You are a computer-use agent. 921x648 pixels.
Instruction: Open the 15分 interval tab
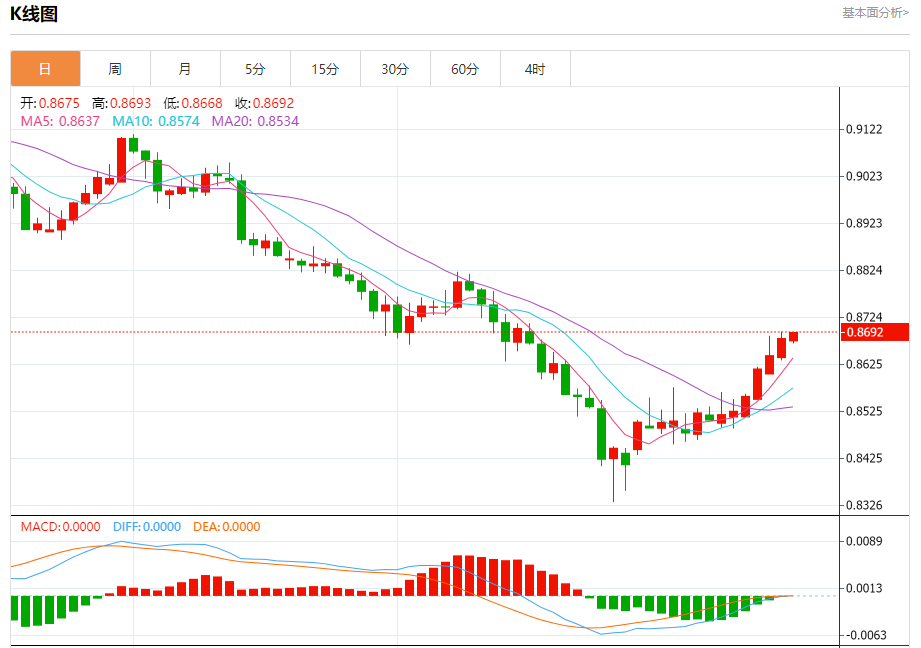coord(325,69)
